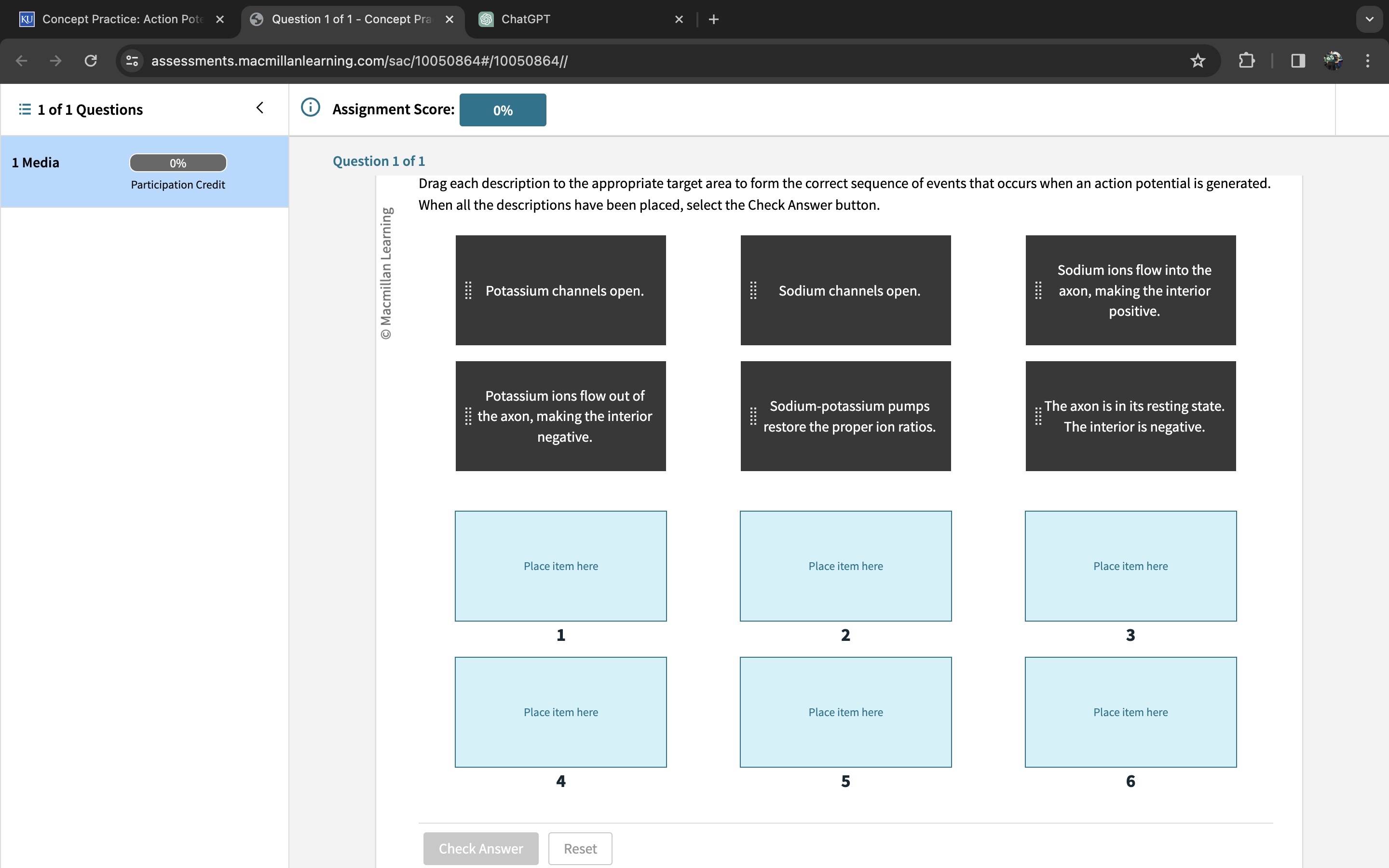The image size is (1389, 868).
Task: Click the 0% Participation Credit progress bar
Action: tap(178, 163)
